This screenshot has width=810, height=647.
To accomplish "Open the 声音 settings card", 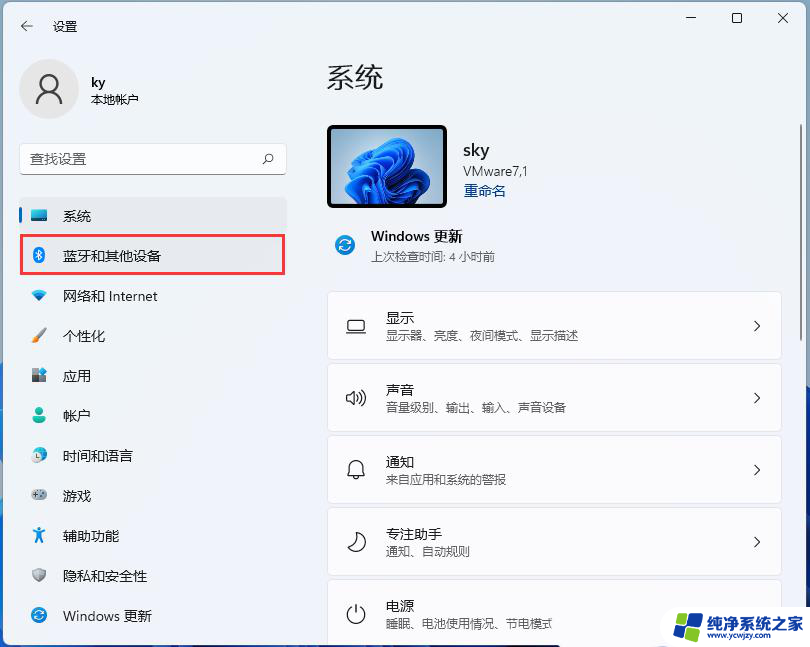I will tap(554, 397).
